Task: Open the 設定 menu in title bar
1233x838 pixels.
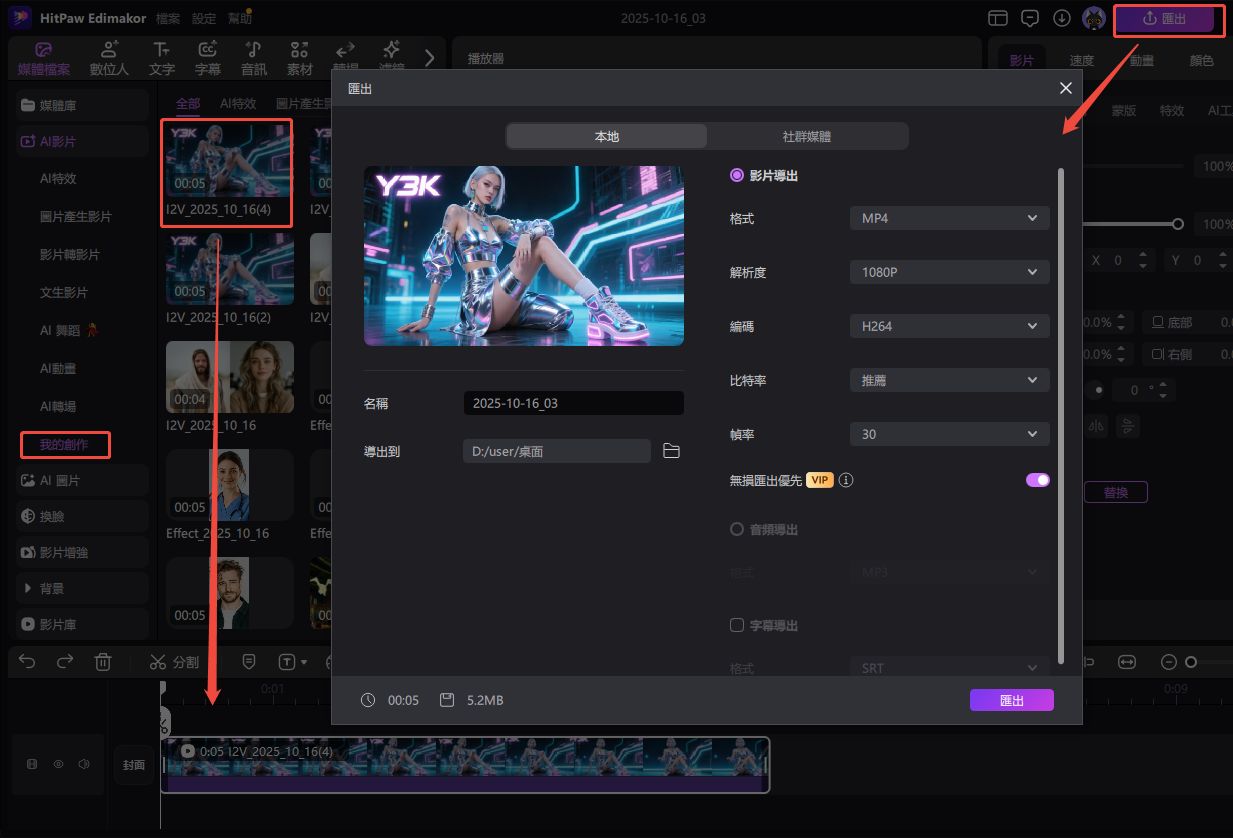Action: [203, 18]
